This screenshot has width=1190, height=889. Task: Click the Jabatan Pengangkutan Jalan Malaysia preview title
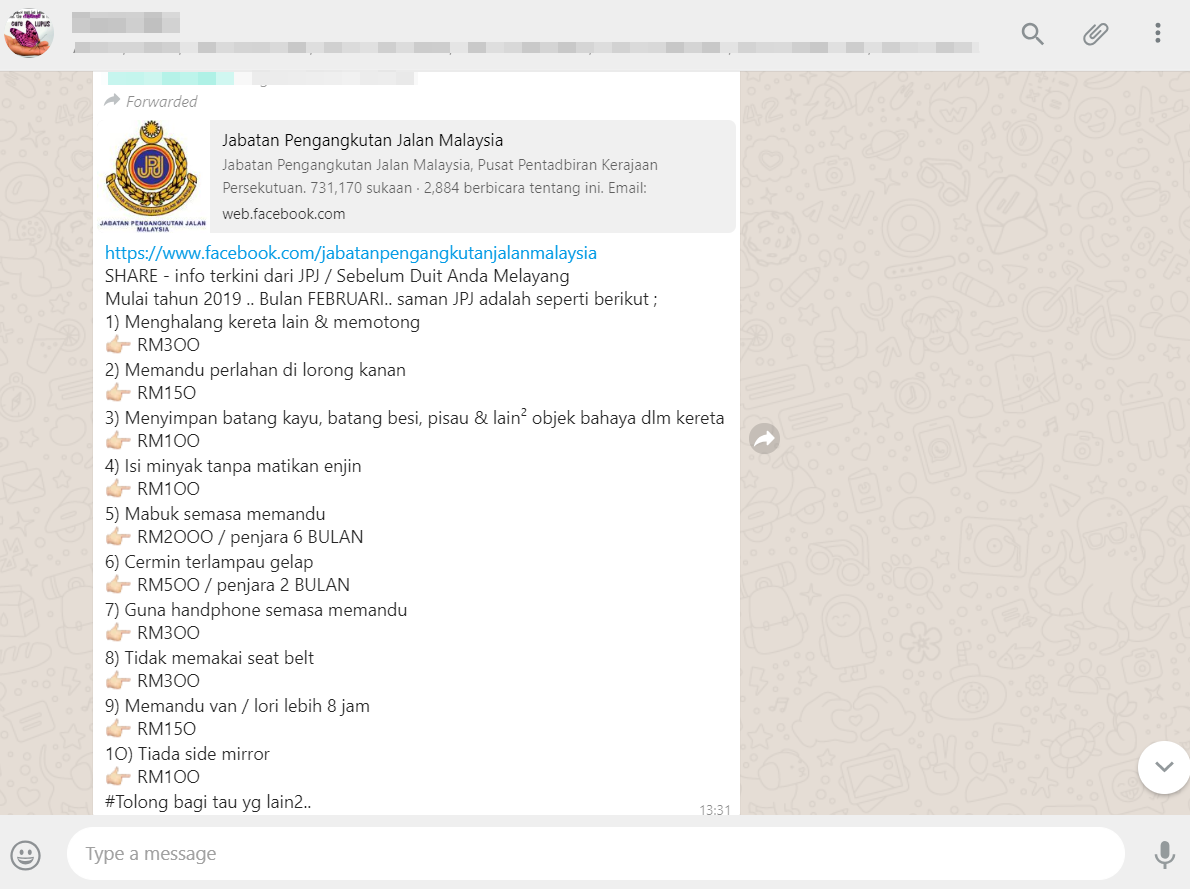363,140
